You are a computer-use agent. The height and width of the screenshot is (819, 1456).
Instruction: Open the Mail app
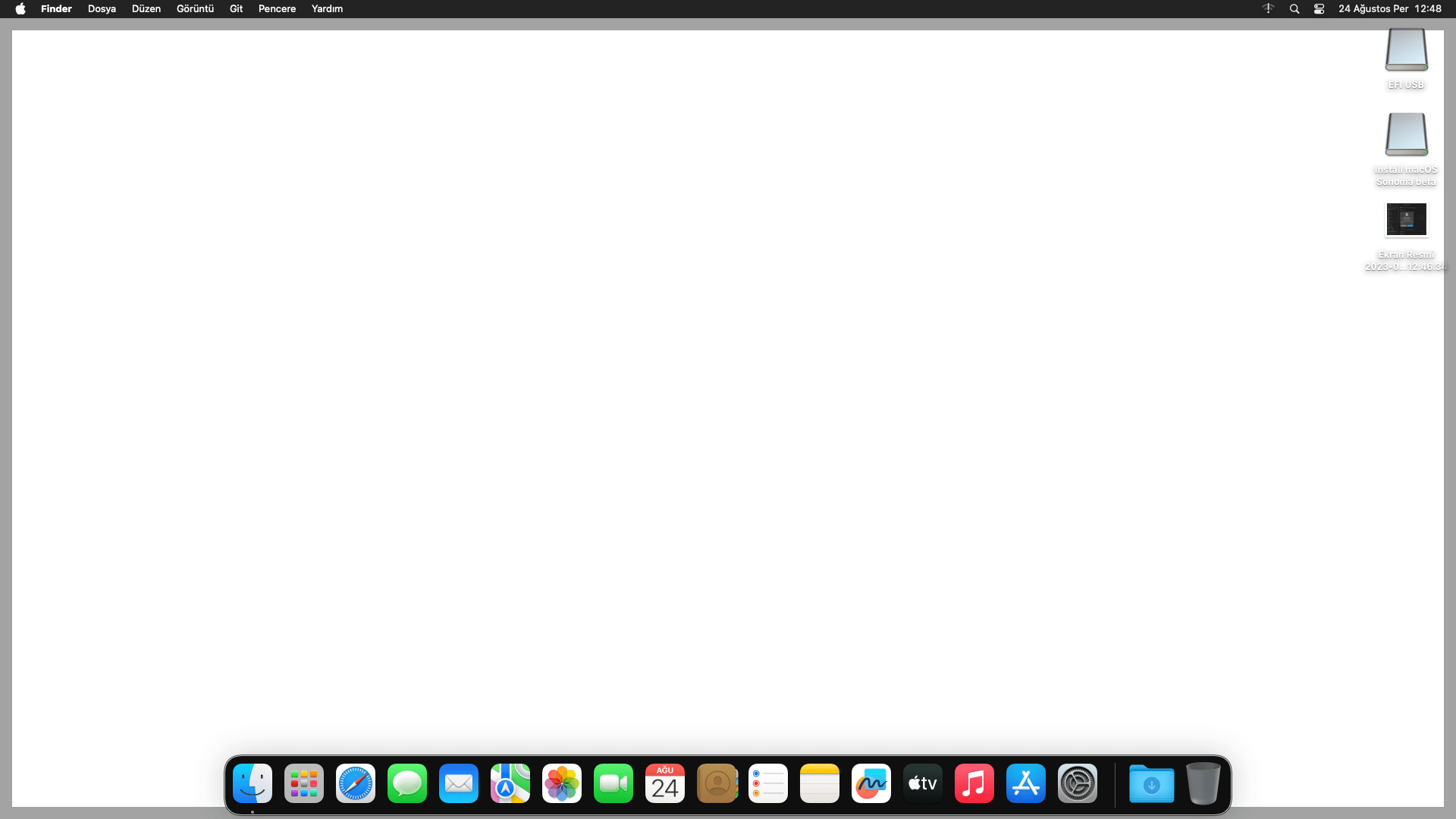point(458,783)
